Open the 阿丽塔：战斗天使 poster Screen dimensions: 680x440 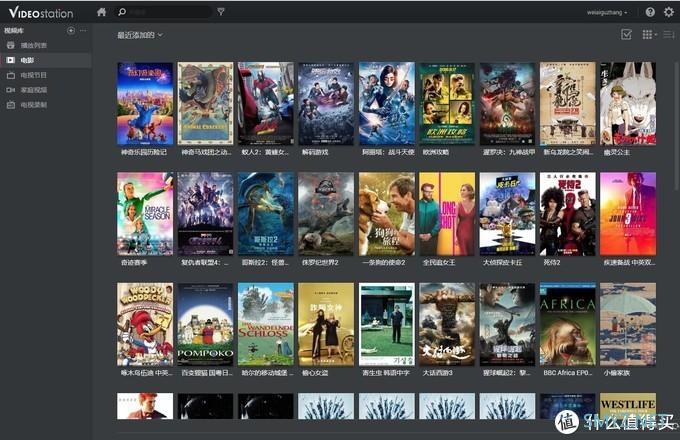(386, 104)
